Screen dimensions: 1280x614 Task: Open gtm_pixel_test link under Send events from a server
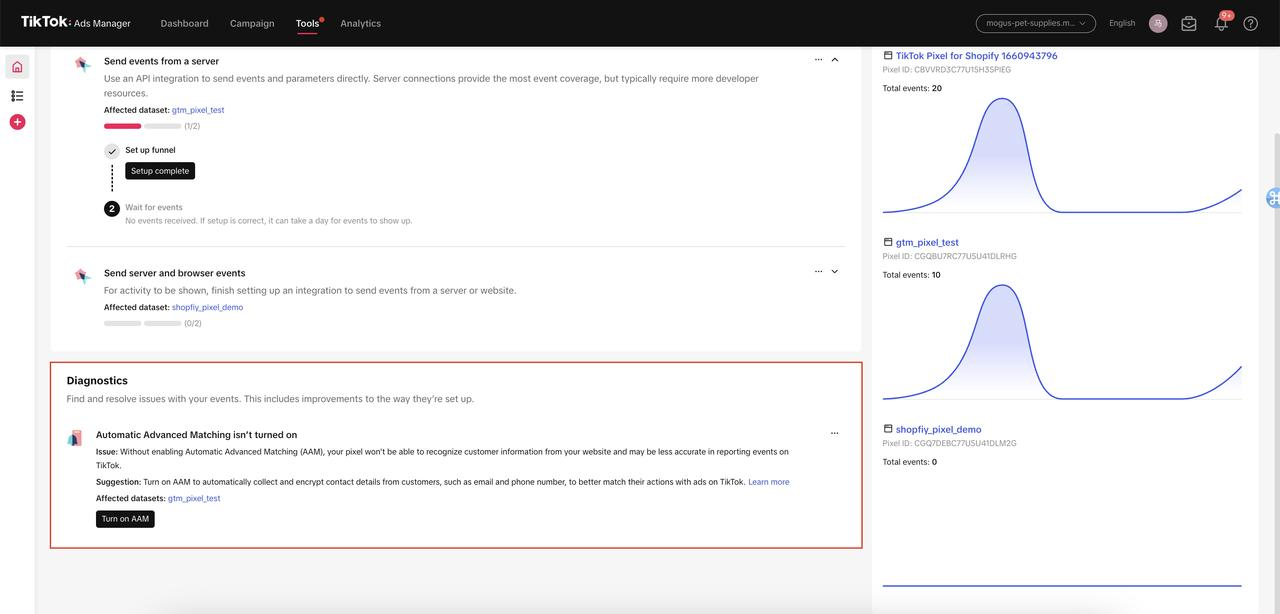click(198, 110)
